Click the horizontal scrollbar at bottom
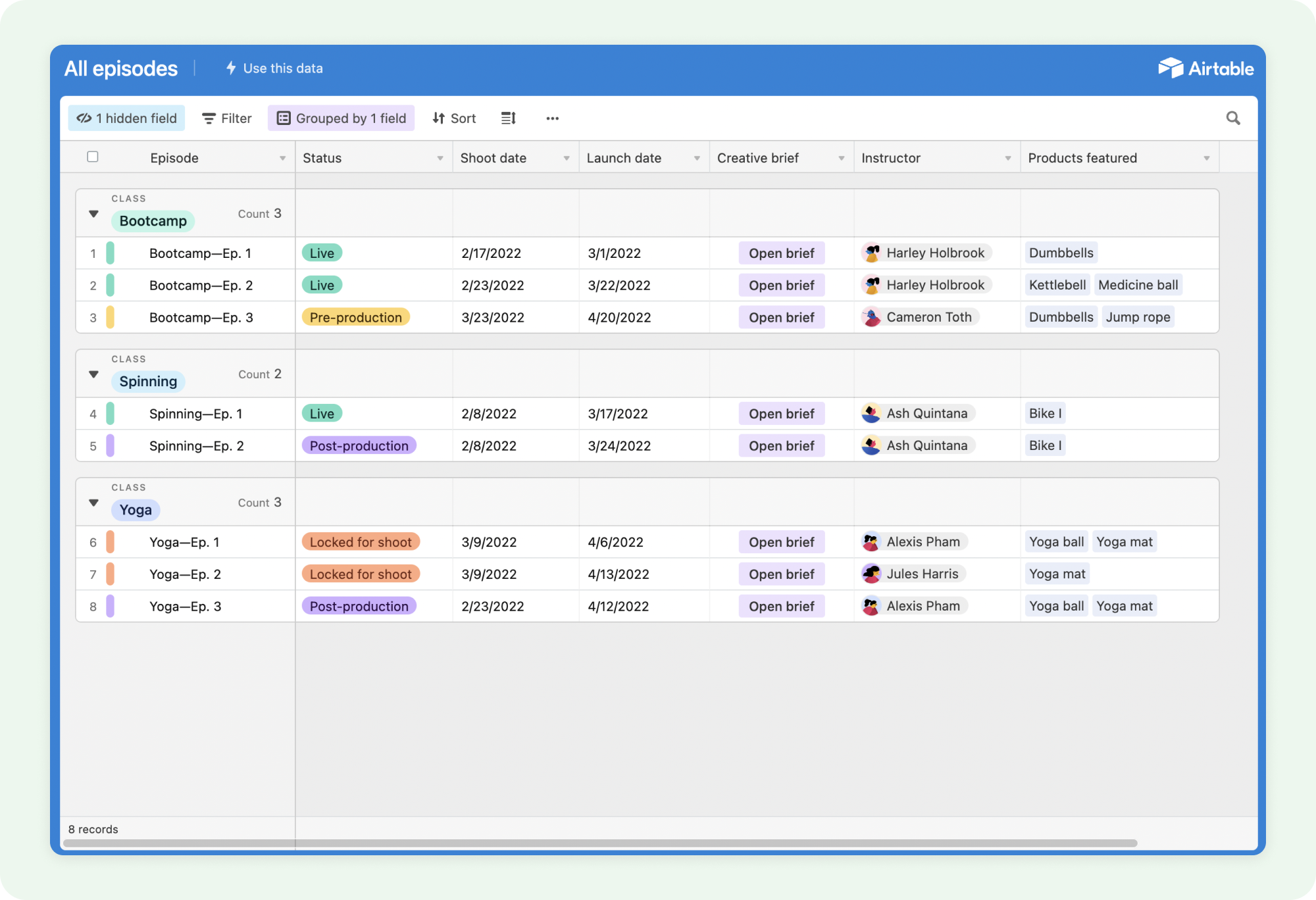1316x900 pixels. pyautogui.click(x=599, y=843)
